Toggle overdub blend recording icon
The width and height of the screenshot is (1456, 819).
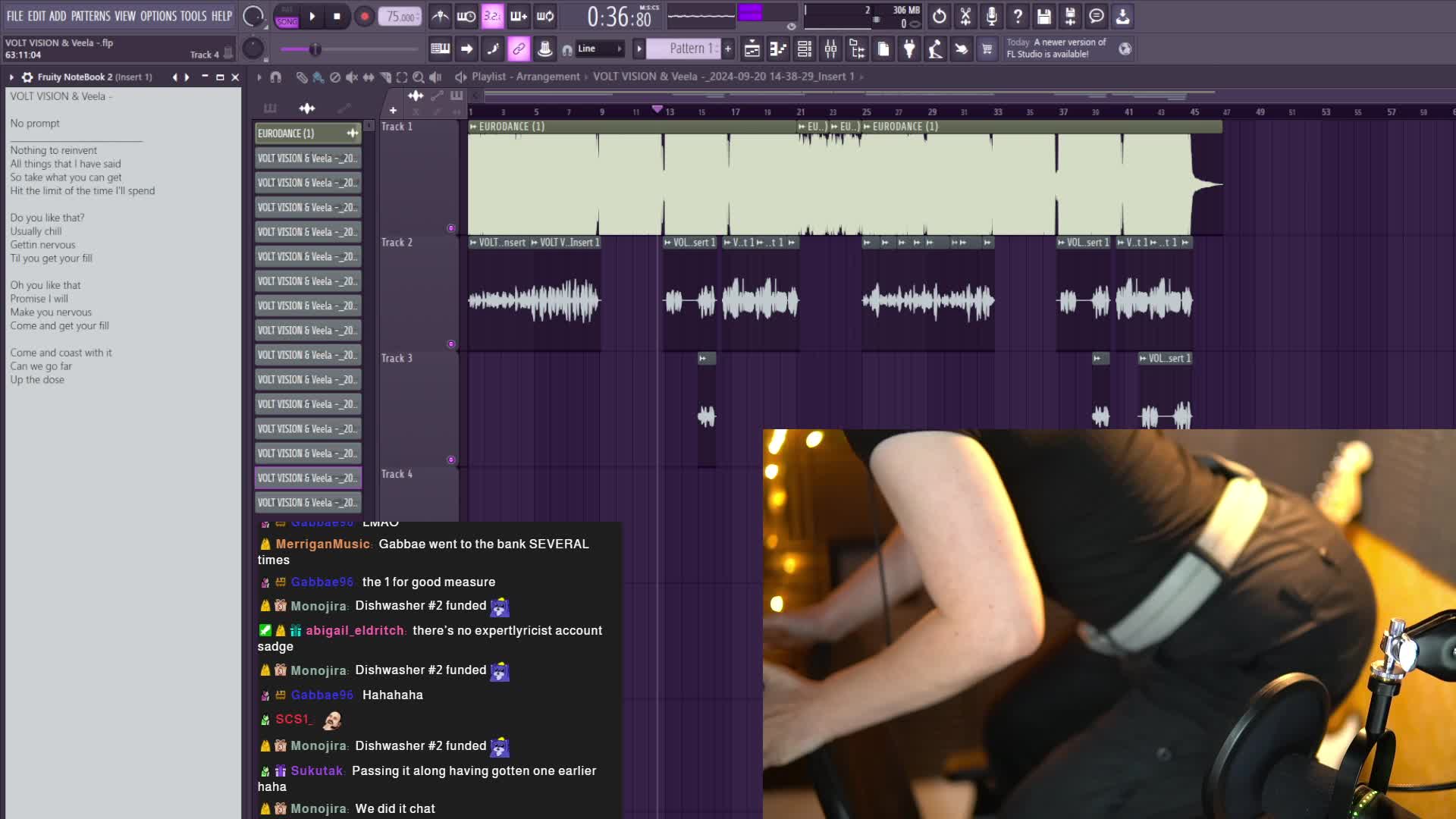click(519, 16)
